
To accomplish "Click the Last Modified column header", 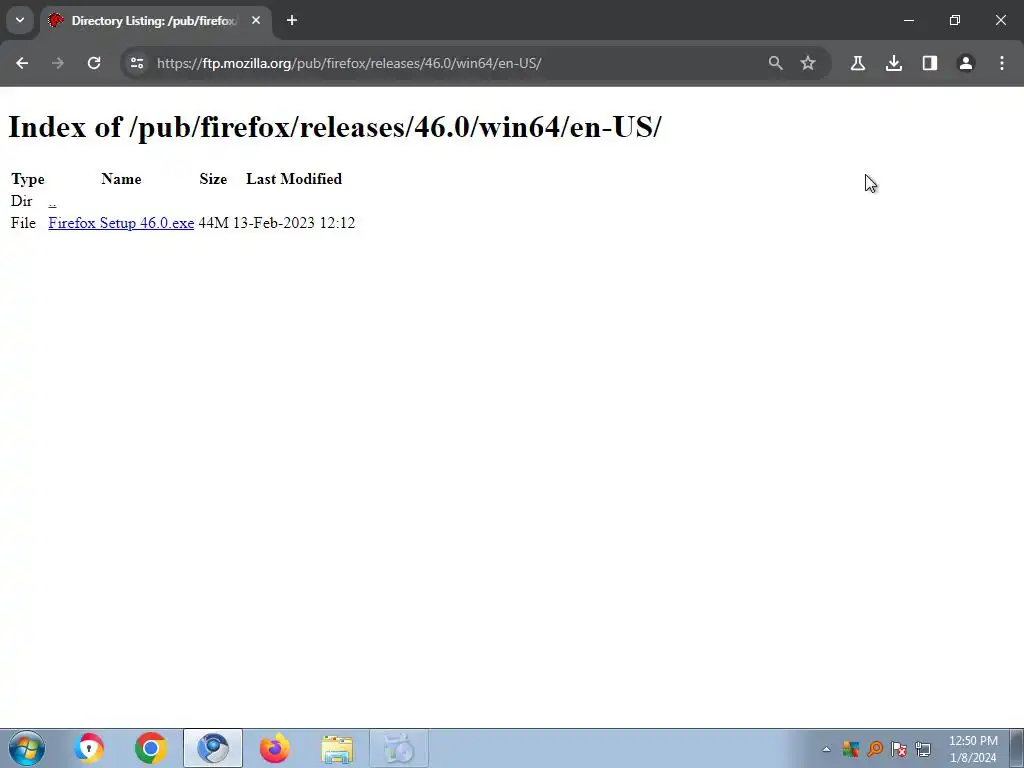I will click(x=294, y=179).
